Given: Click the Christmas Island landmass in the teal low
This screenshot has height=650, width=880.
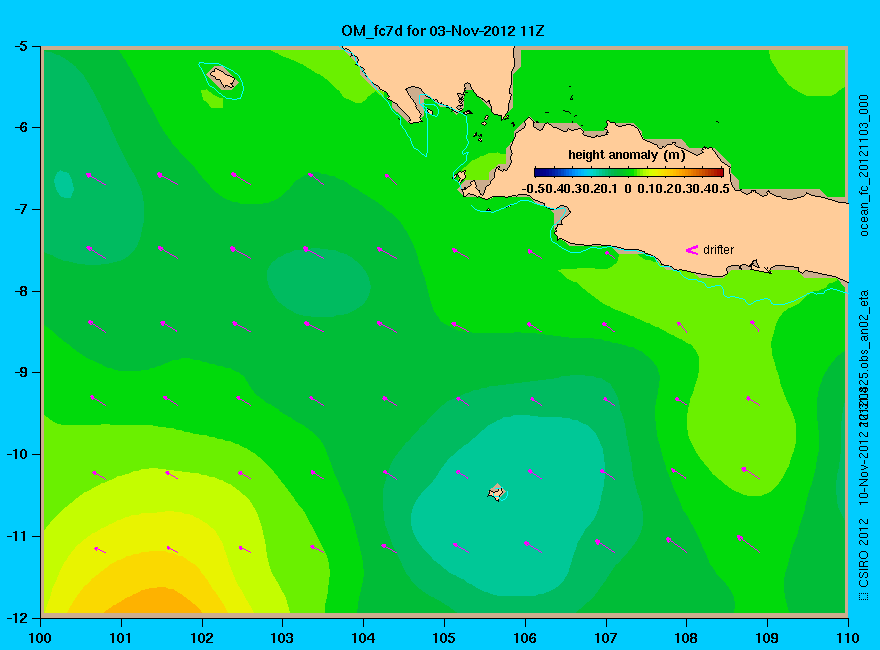Looking at the screenshot, I should (x=497, y=493).
